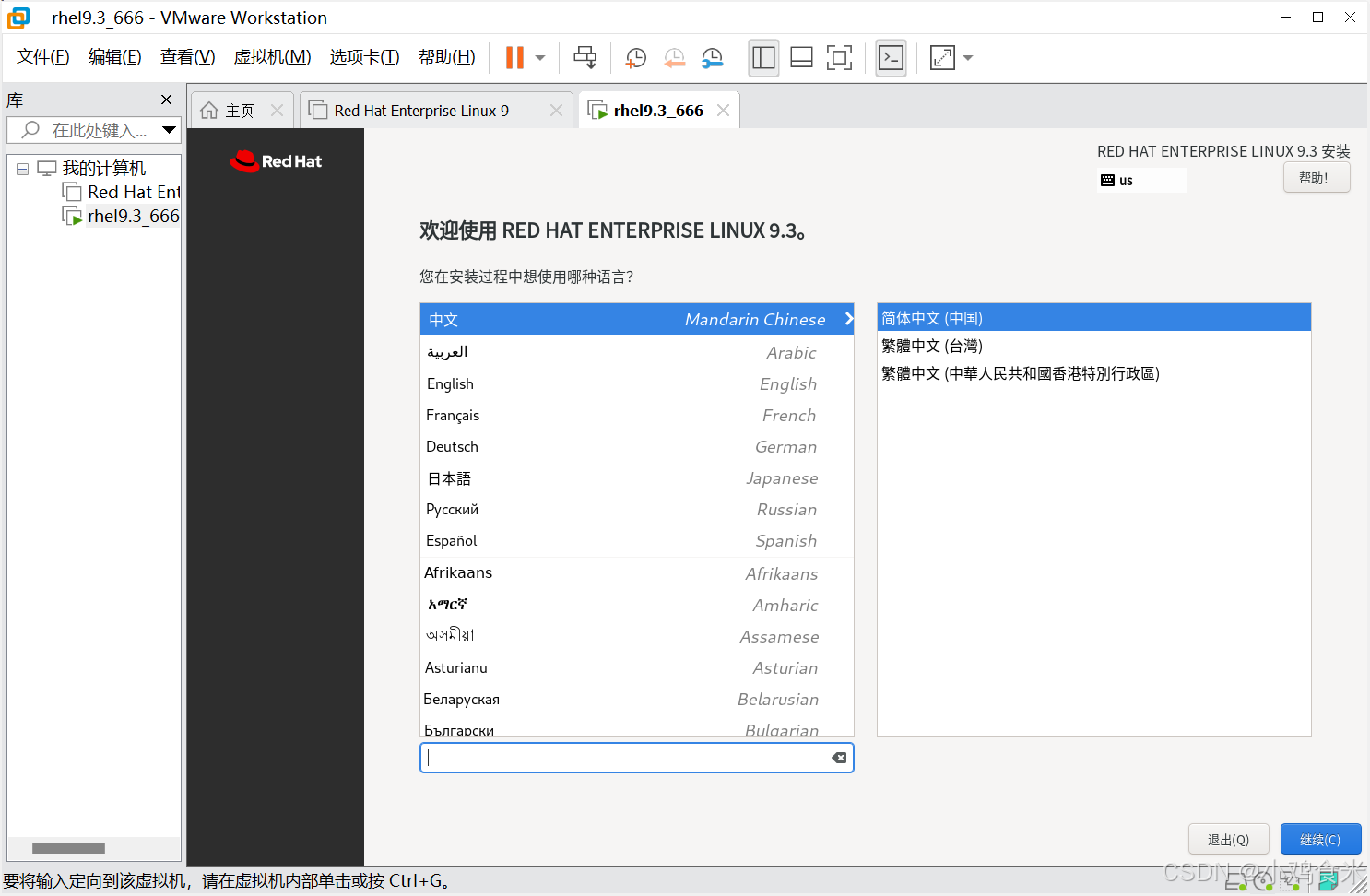This screenshot has height=896, width=1370.
Task: Select the Français French language row
Action: pyautogui.click(x=637, y=415)
